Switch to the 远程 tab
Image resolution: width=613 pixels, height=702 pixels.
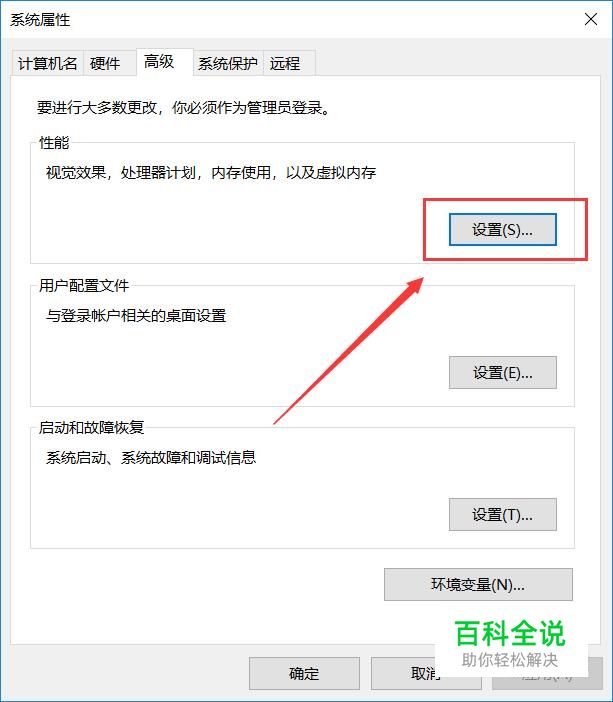[289, 63]
